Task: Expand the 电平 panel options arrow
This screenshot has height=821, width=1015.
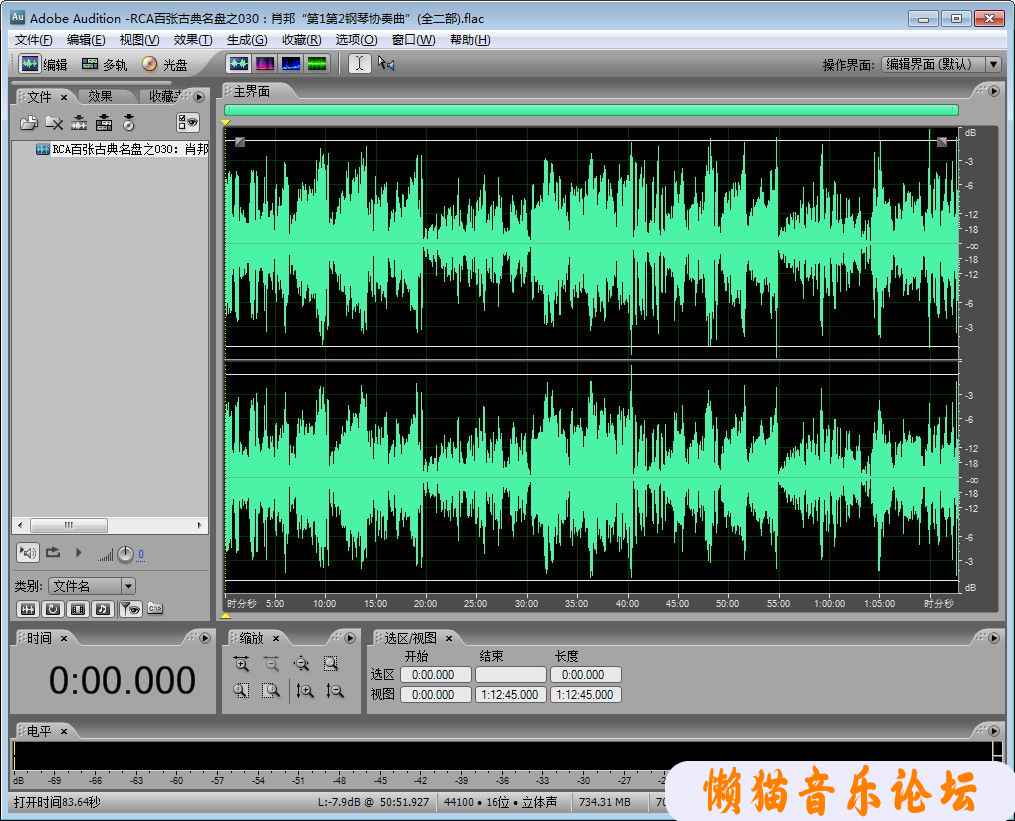Action: [x=994, y=730]
